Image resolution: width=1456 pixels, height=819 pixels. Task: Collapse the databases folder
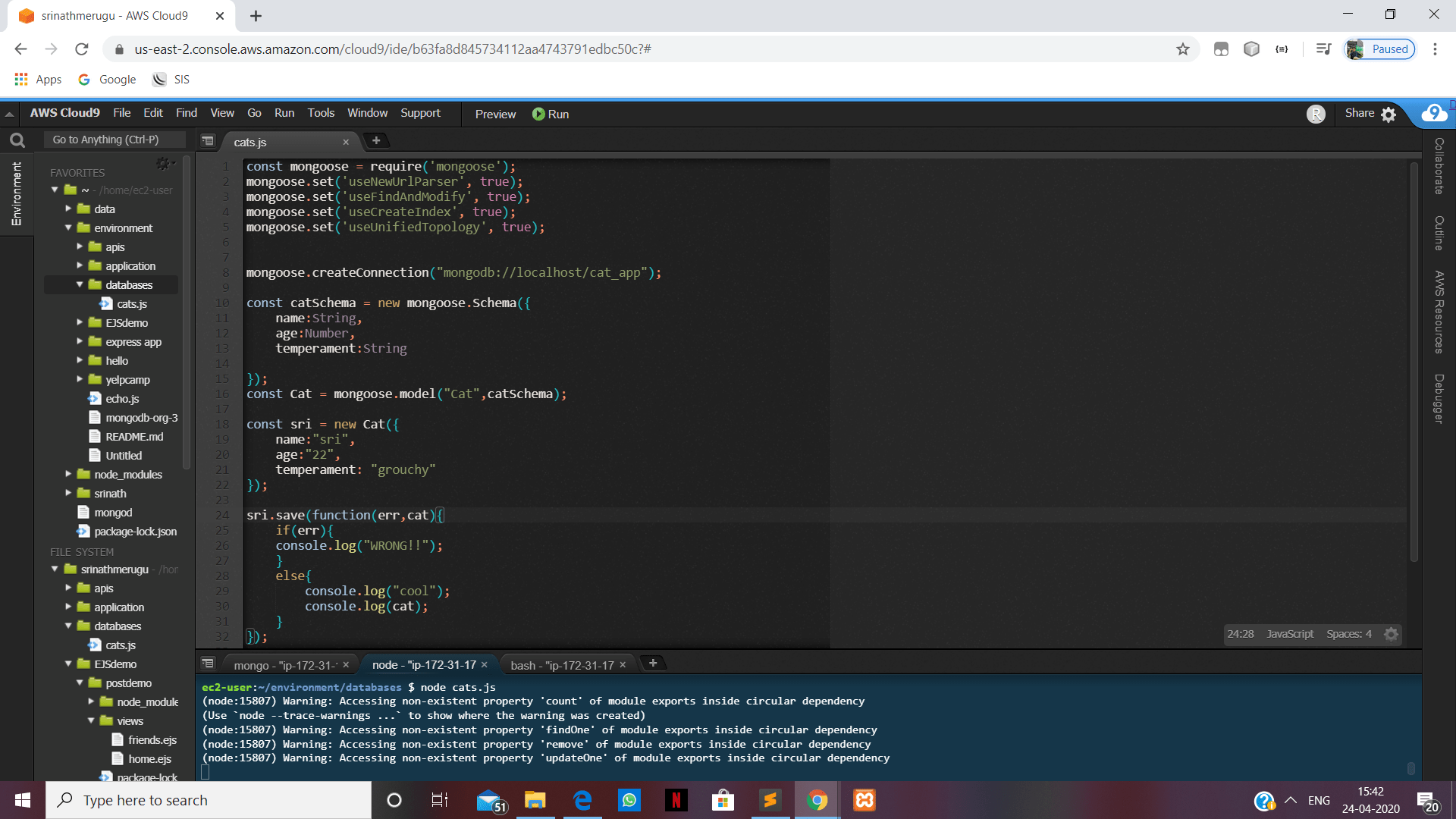(80, 284)
